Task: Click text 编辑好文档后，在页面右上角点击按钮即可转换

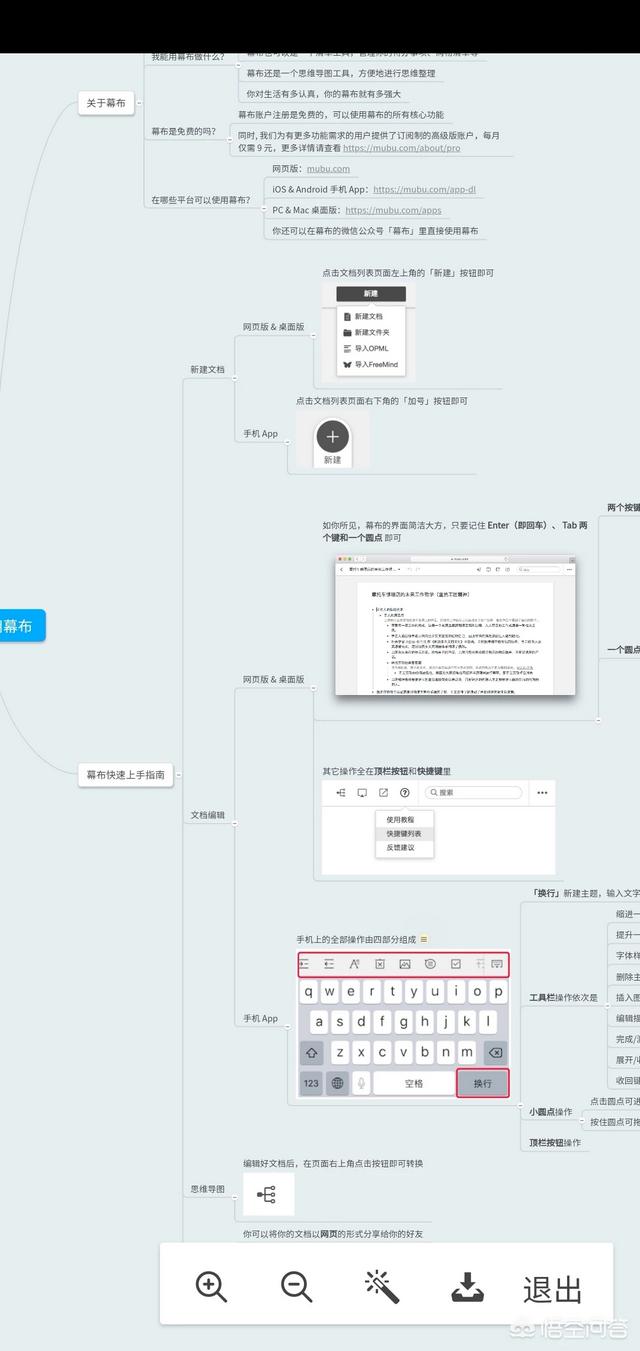Action: [x=333, y=1163]
